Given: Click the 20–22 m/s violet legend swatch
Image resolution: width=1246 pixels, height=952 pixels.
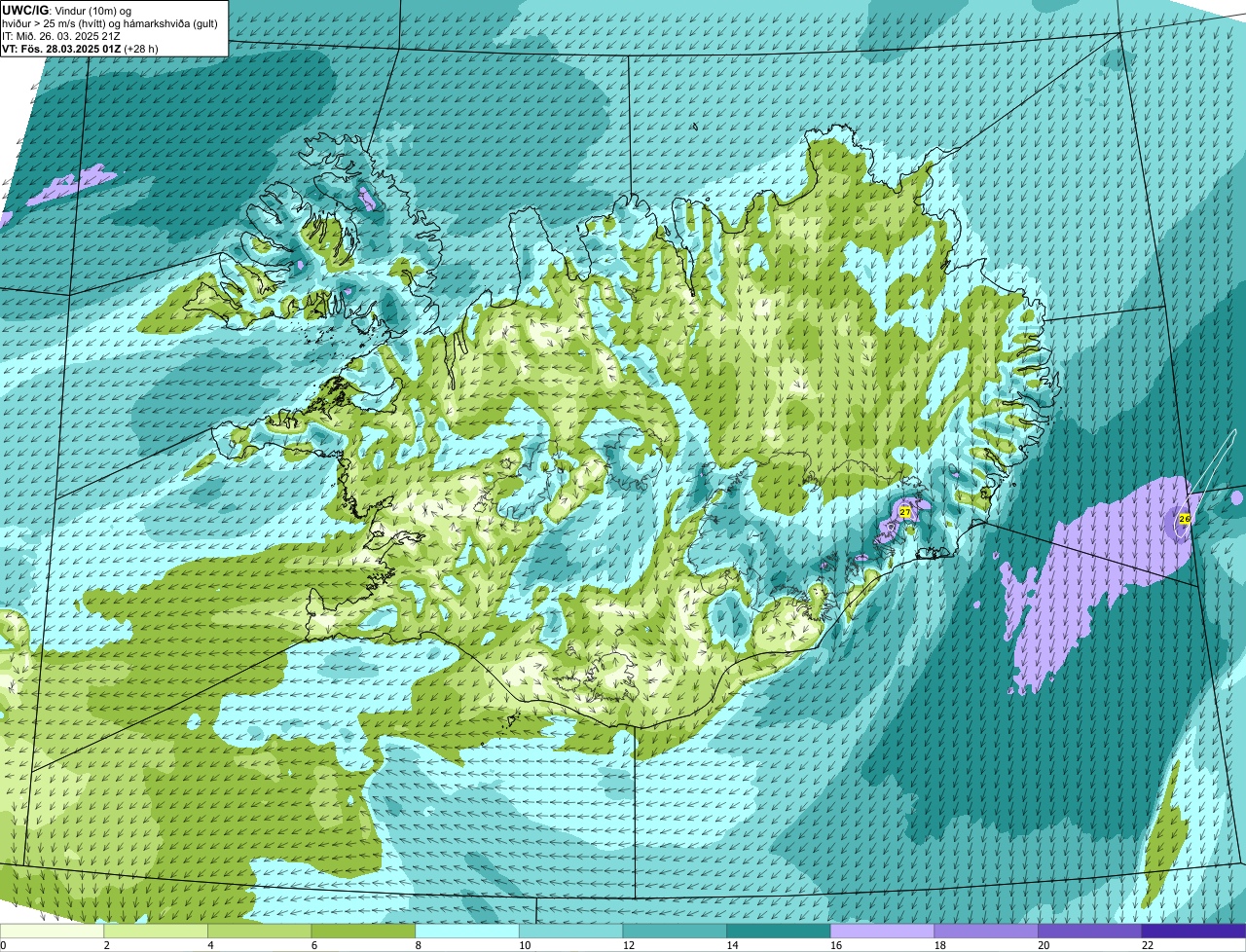Looking at the screenshot, I should [x=1090, y=931].
